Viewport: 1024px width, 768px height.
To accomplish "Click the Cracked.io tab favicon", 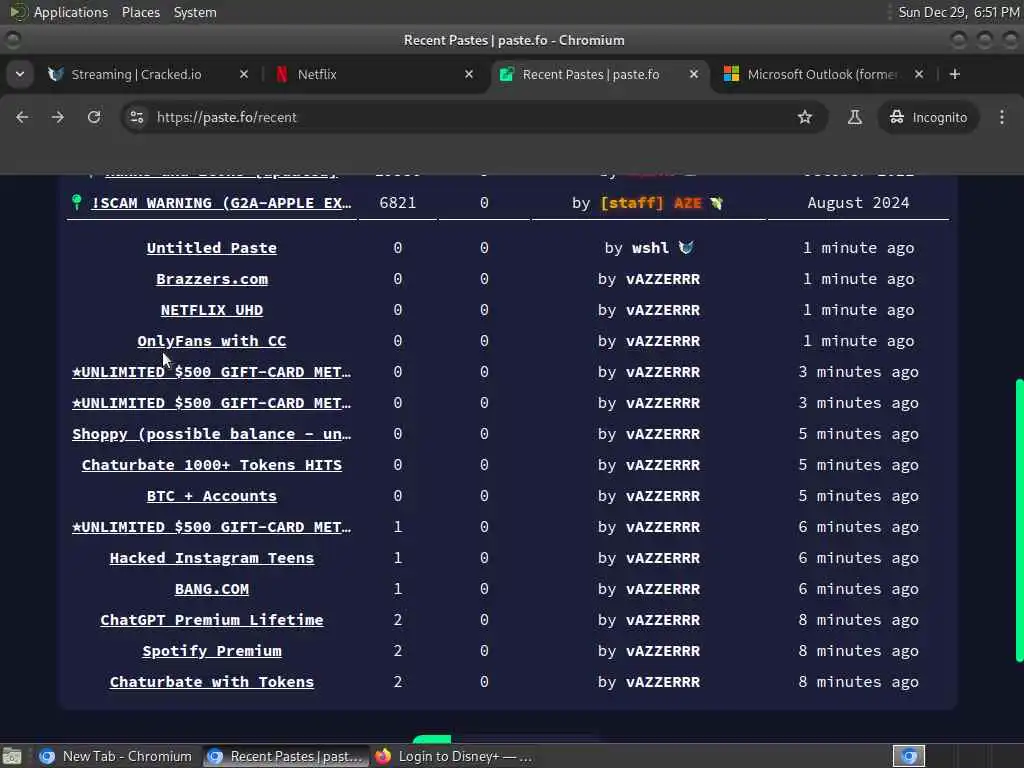I will coord(56,74).
